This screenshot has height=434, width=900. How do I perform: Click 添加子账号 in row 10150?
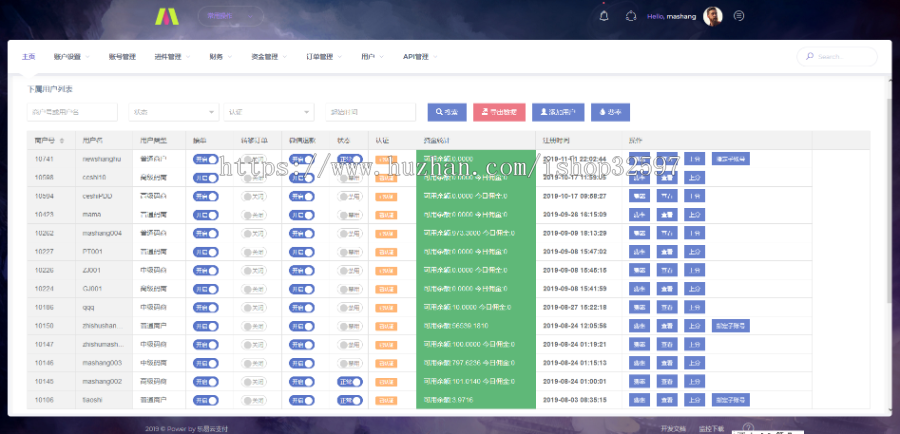(x=731, y=326)
